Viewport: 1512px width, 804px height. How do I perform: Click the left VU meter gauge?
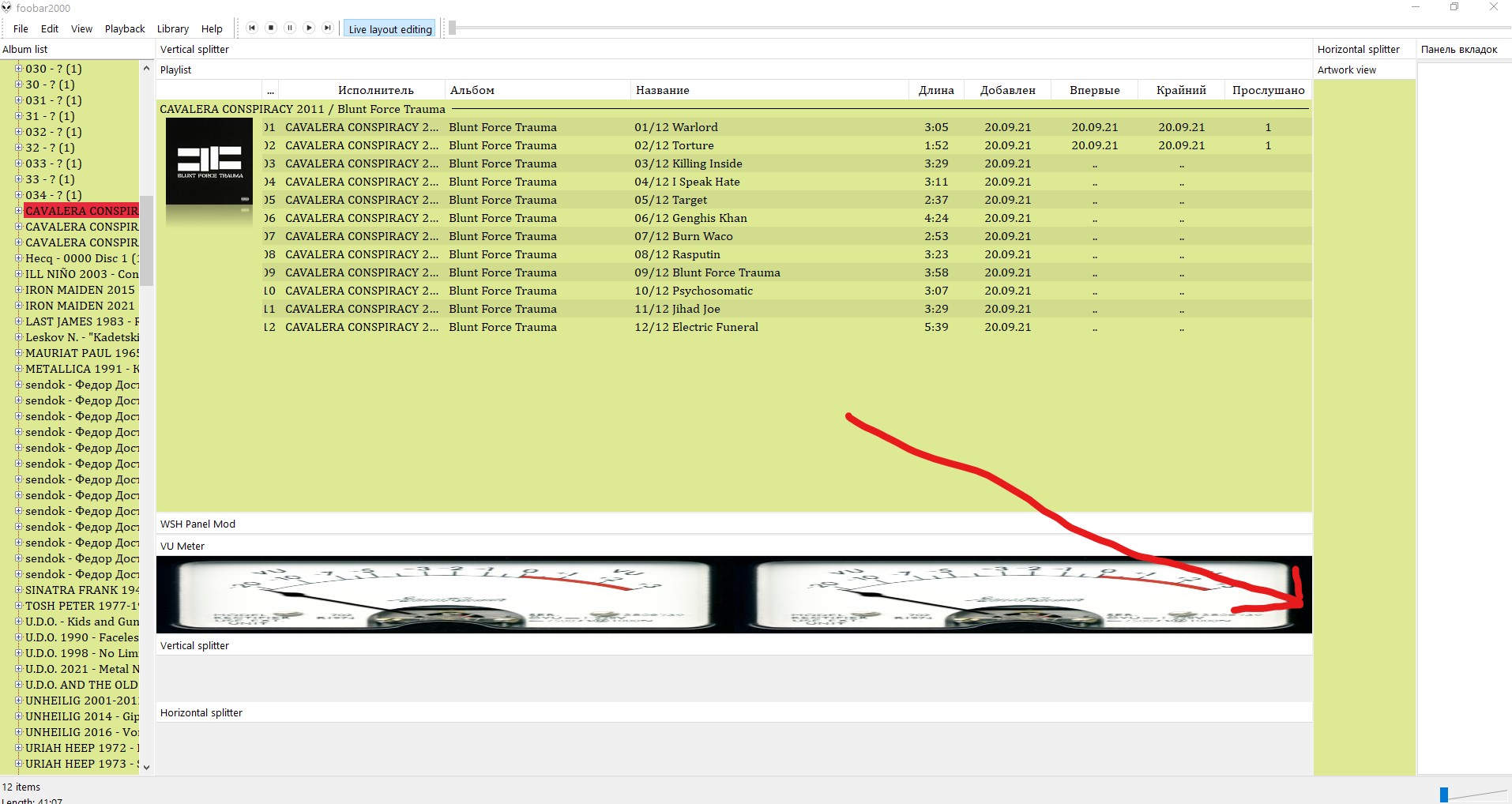(445, 595)
